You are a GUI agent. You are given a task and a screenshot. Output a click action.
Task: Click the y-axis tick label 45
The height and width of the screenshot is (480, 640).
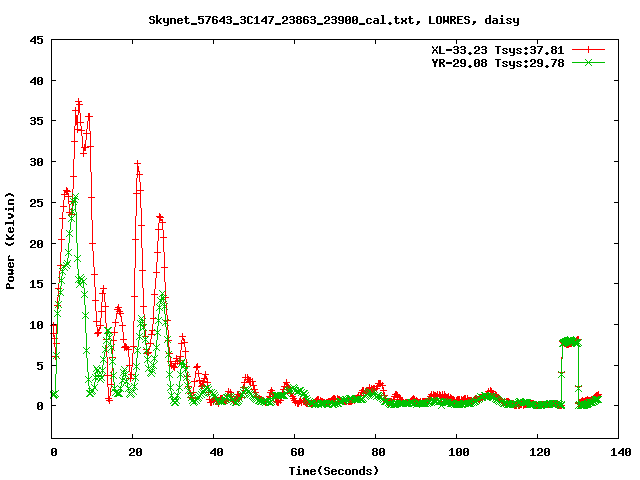(36, 40)
